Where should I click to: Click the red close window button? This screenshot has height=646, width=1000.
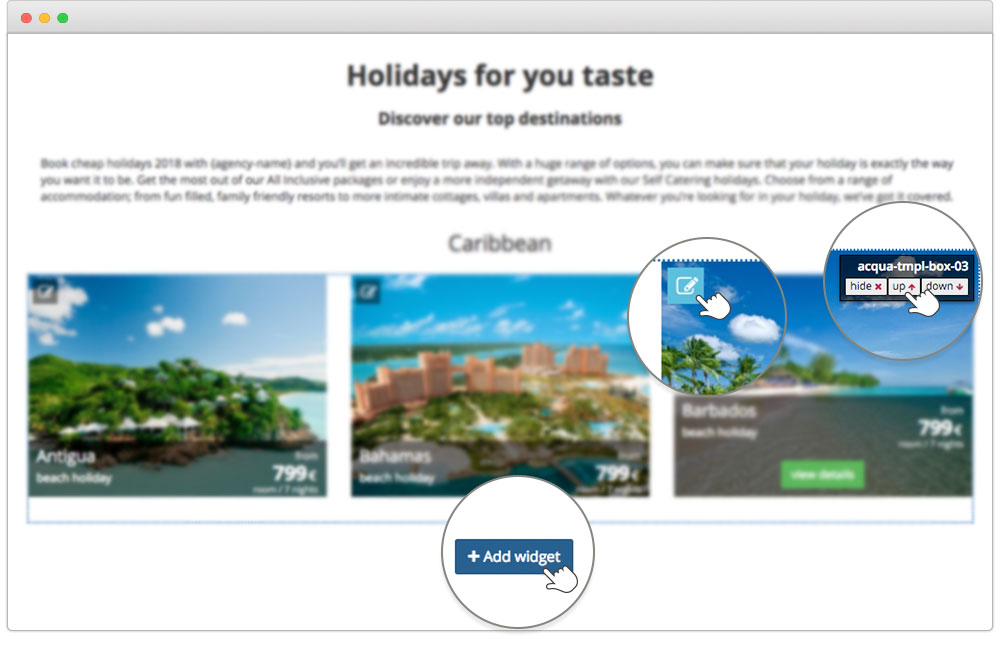(x=26, y=18)
